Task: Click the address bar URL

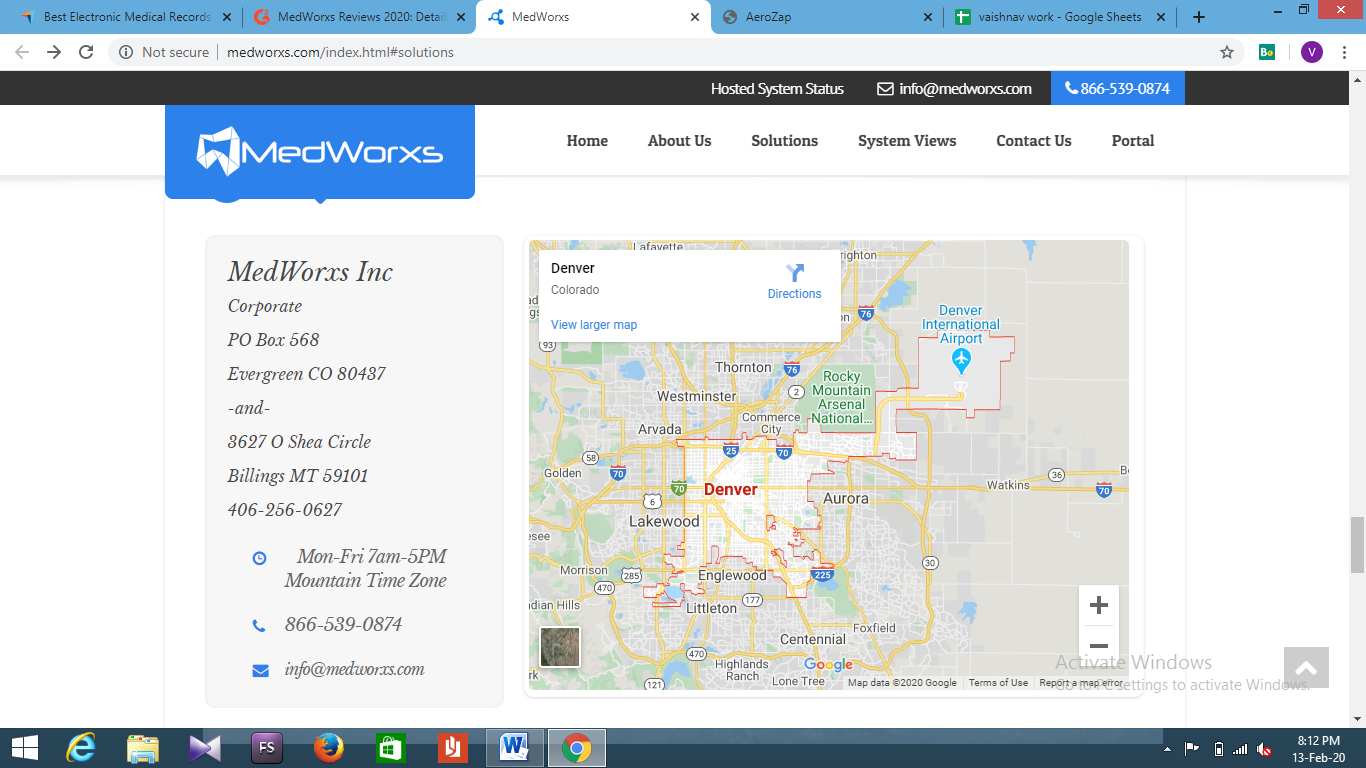Action: [x=340, y=52]
